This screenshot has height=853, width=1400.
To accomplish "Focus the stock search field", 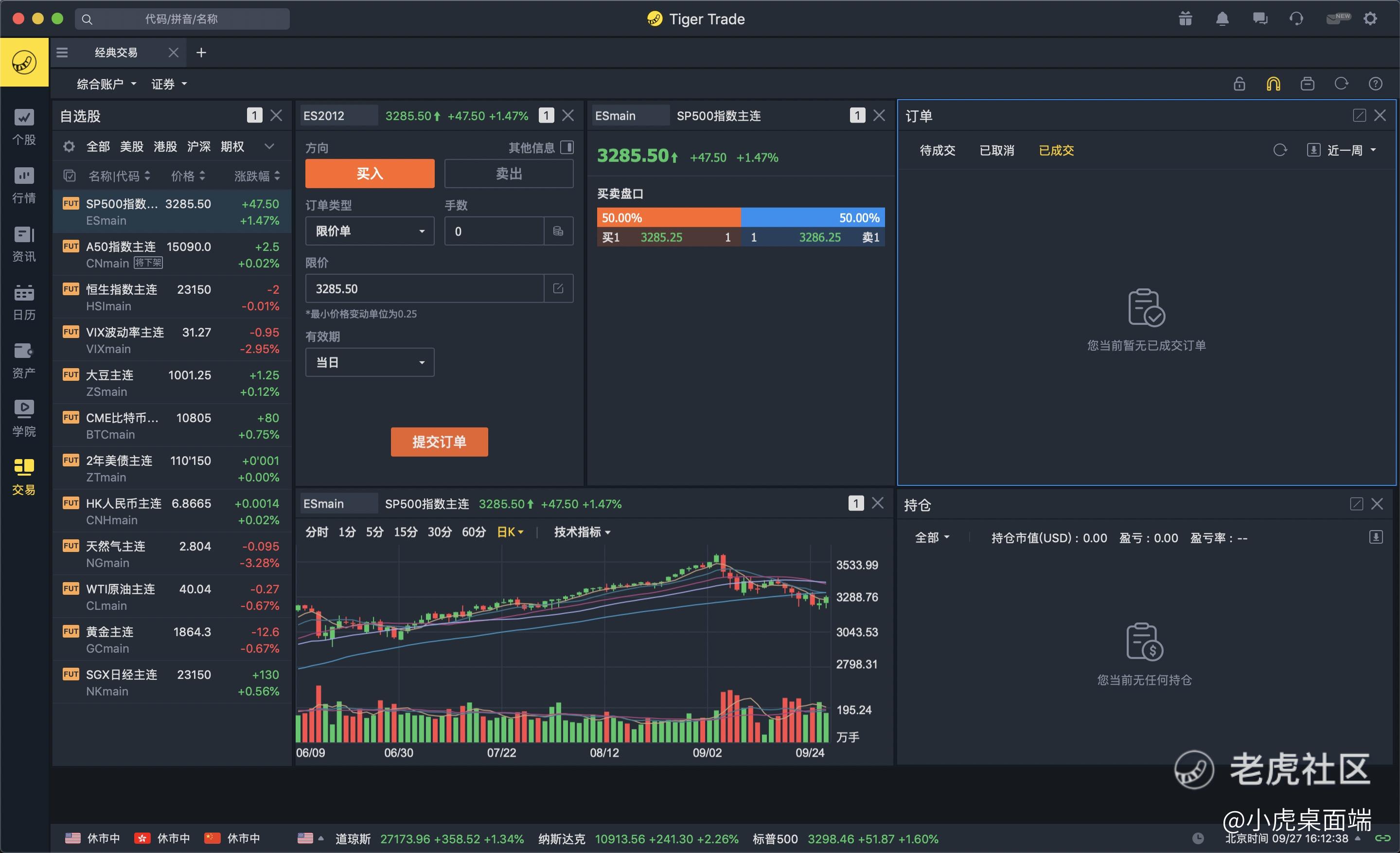I will click(x=182, y=19).
